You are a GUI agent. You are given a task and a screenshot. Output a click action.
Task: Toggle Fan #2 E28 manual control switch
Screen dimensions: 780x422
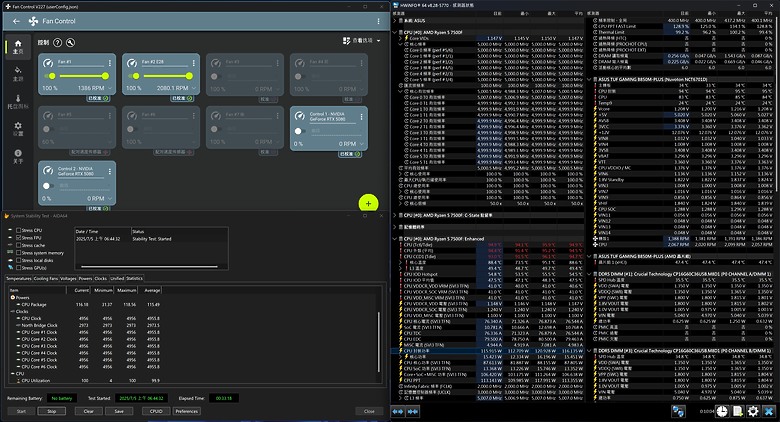point(133,76)
